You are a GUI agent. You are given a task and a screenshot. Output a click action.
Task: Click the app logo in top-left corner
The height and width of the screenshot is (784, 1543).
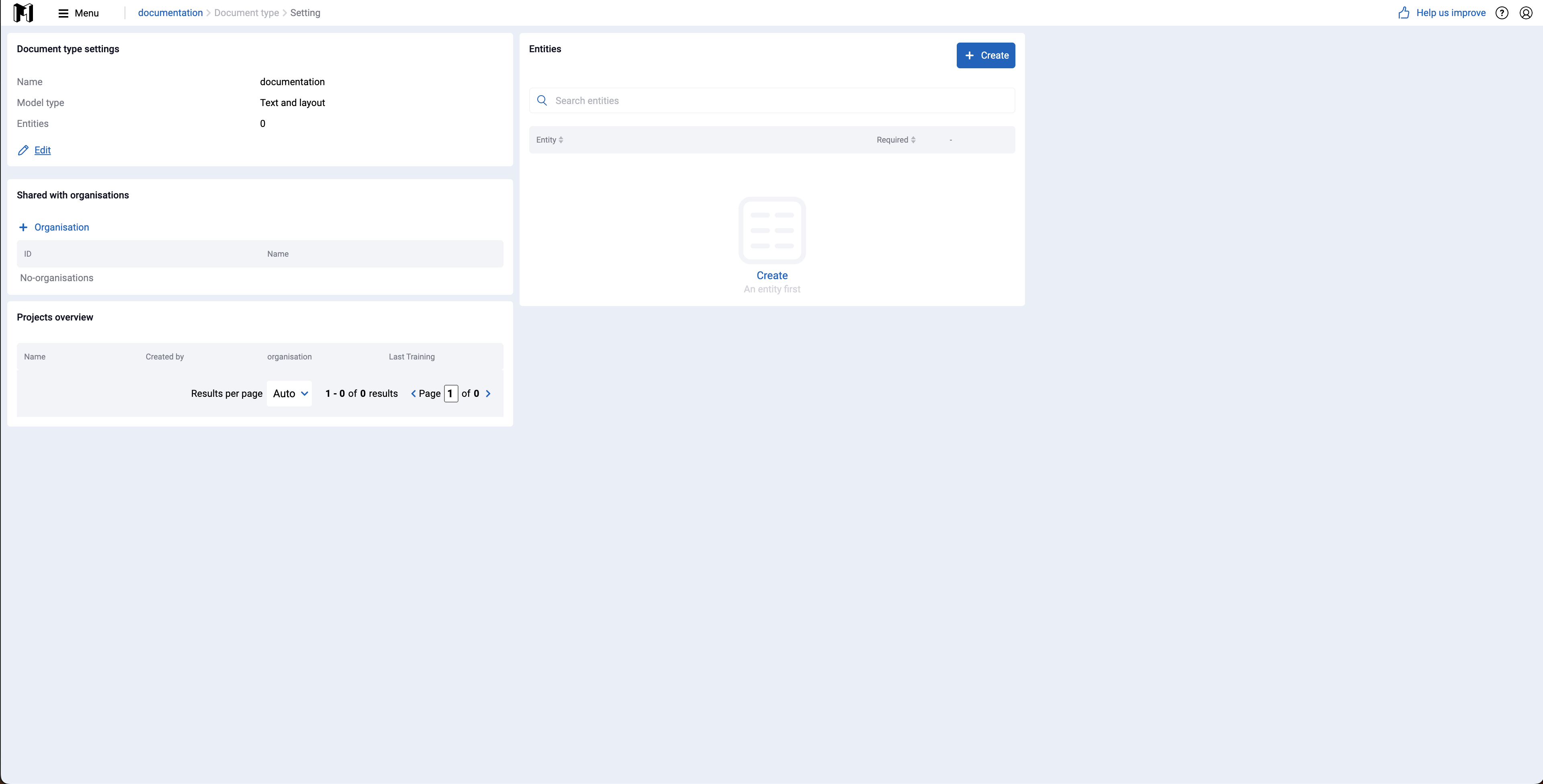click(23, 12)
